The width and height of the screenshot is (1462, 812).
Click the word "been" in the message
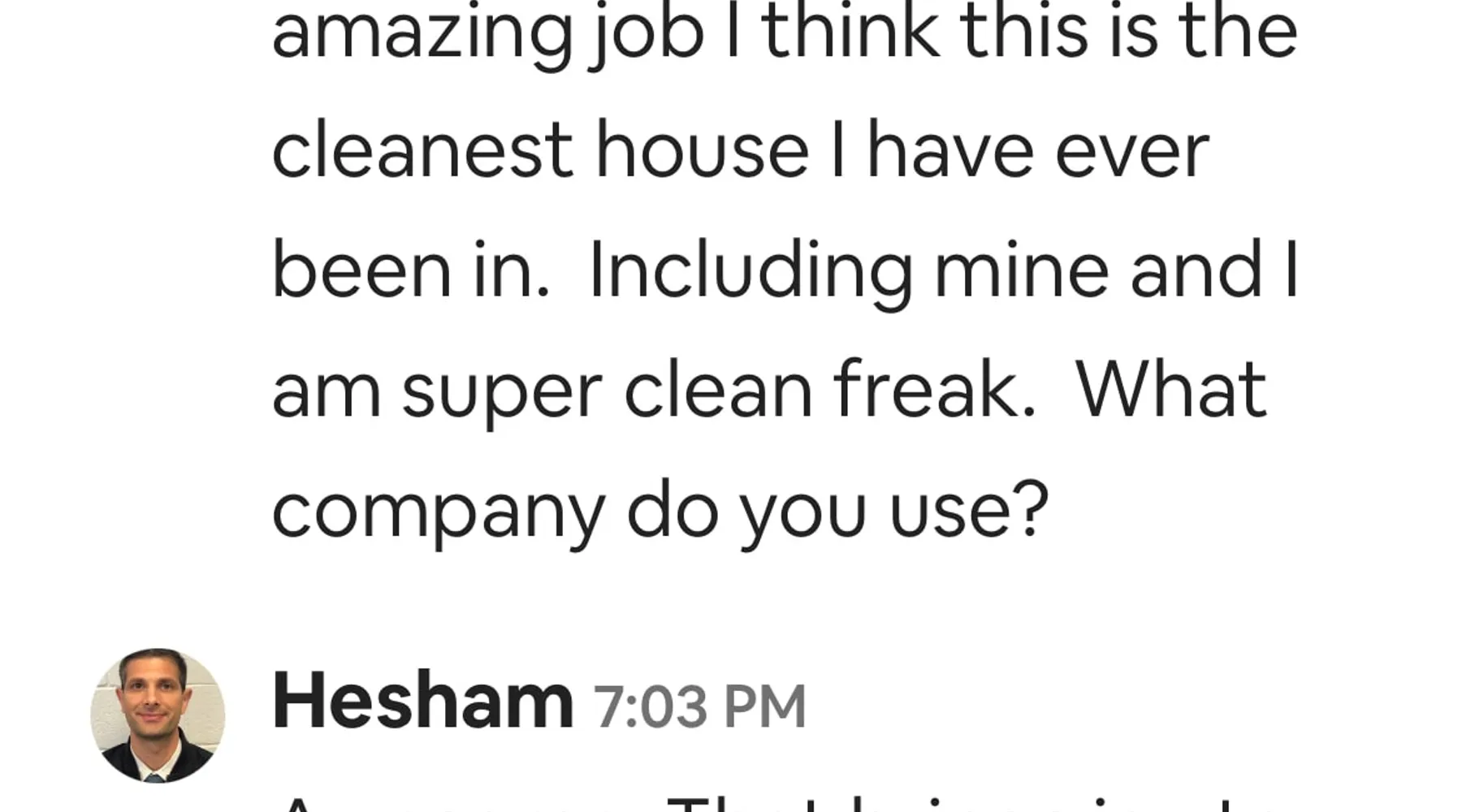tap(361, 272)
